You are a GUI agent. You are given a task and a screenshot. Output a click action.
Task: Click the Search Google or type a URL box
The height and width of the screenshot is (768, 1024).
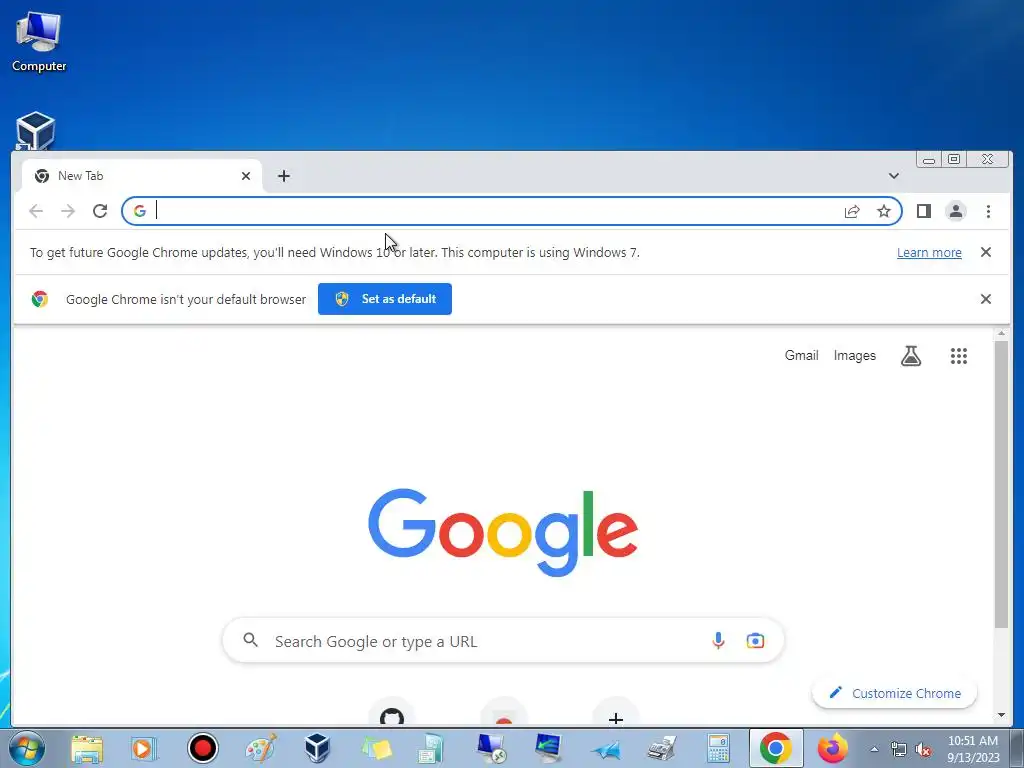tap(503, 641)
